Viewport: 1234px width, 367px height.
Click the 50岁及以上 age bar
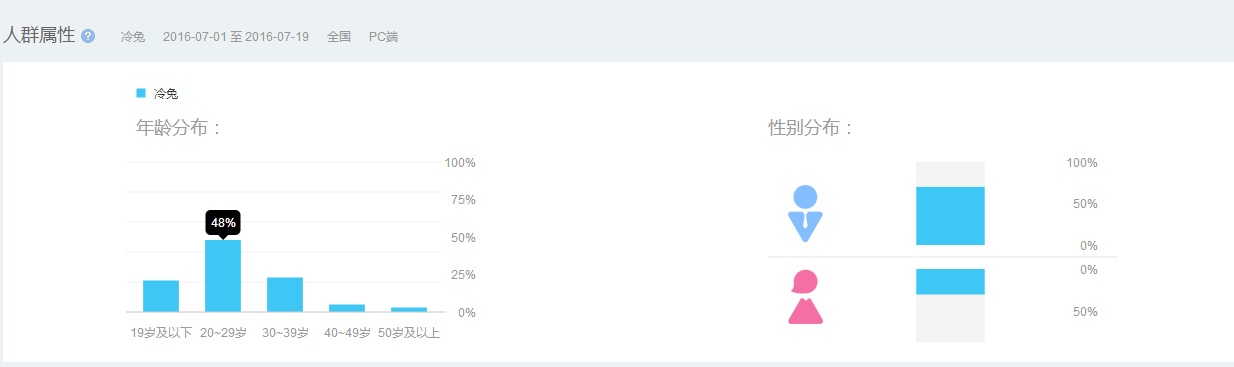[409, 310]
